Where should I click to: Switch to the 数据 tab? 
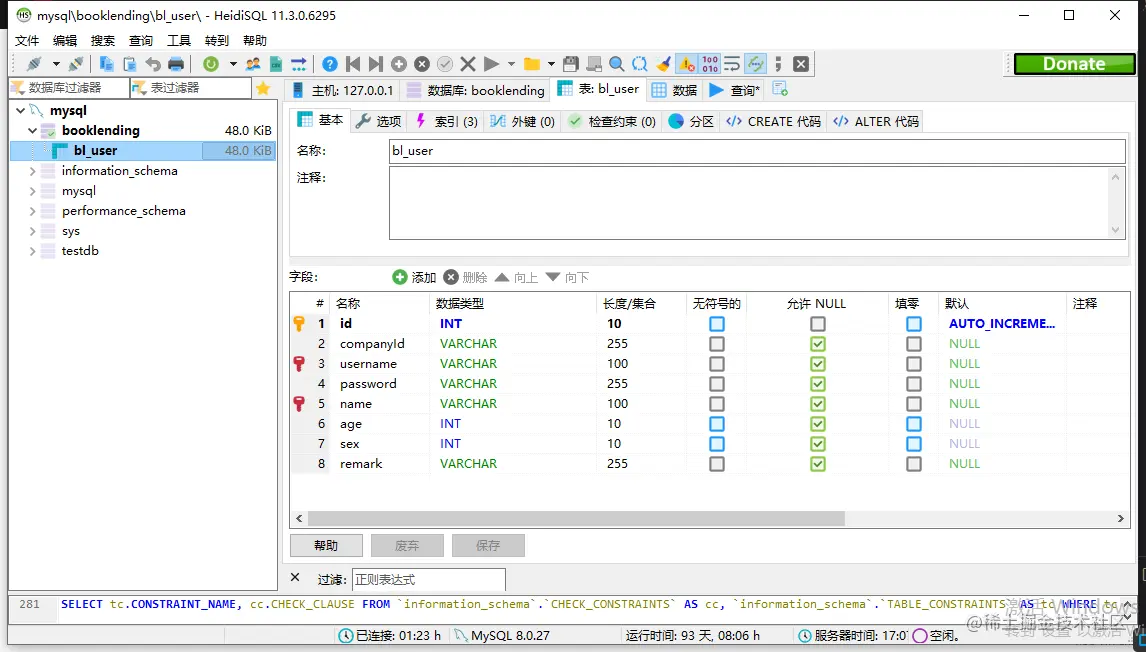coord(676,90)
